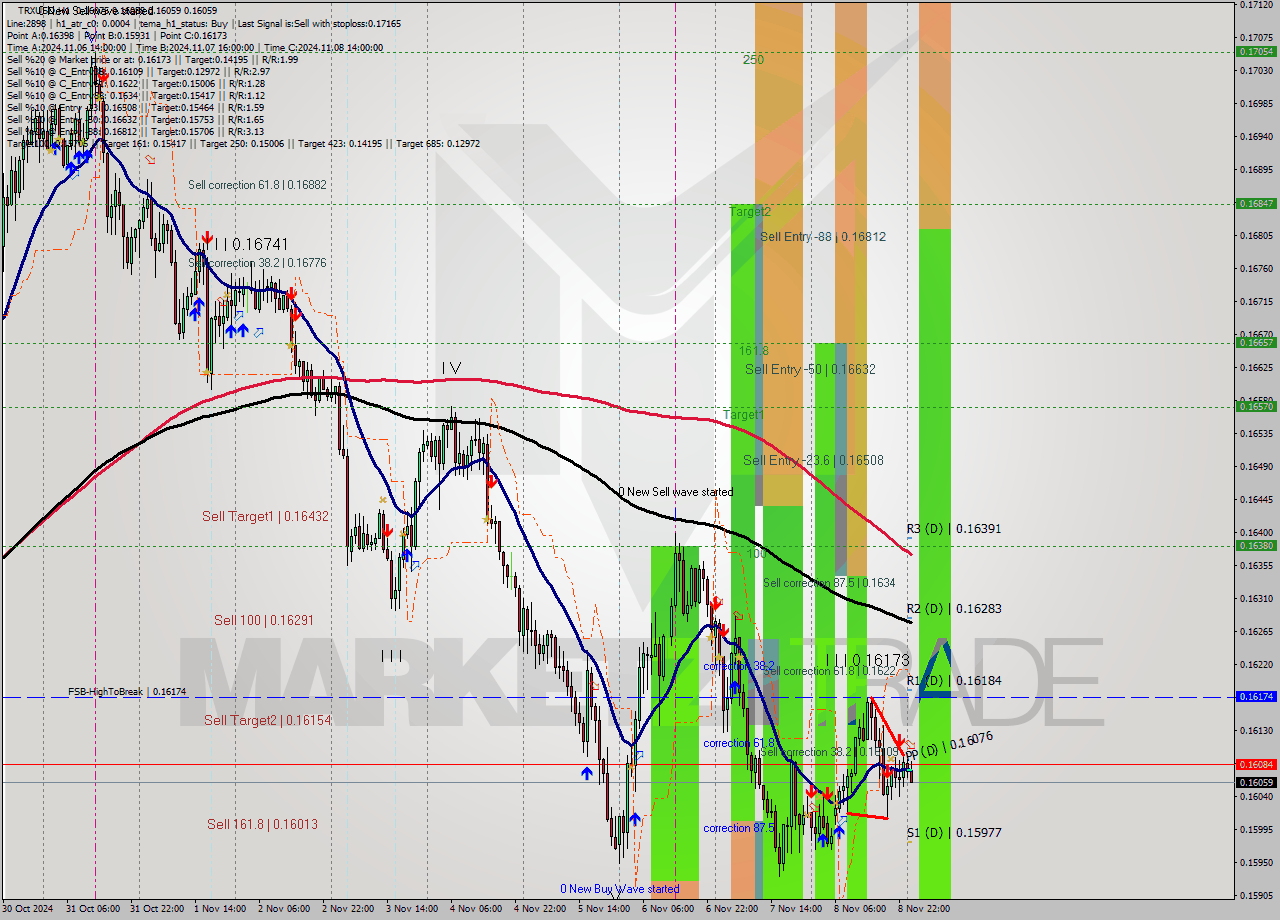
Task: Click the blue 'correction 87.5' label
Action: point(740,828)
